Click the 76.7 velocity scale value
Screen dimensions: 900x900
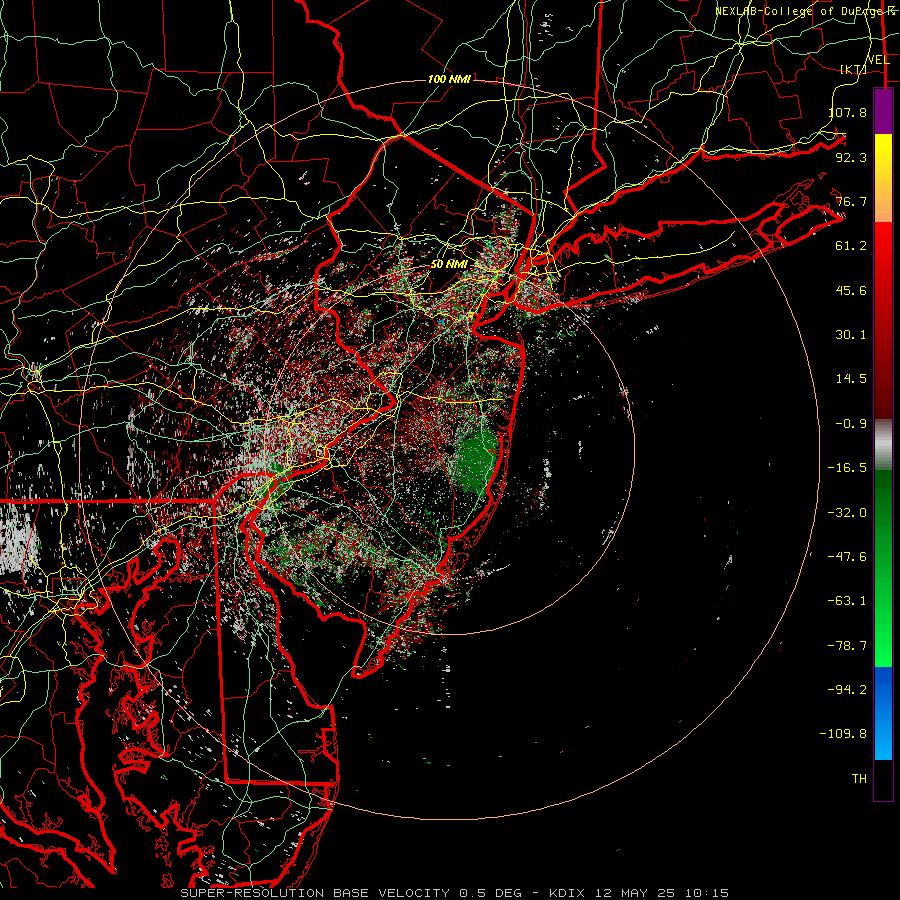pos(851,201)
